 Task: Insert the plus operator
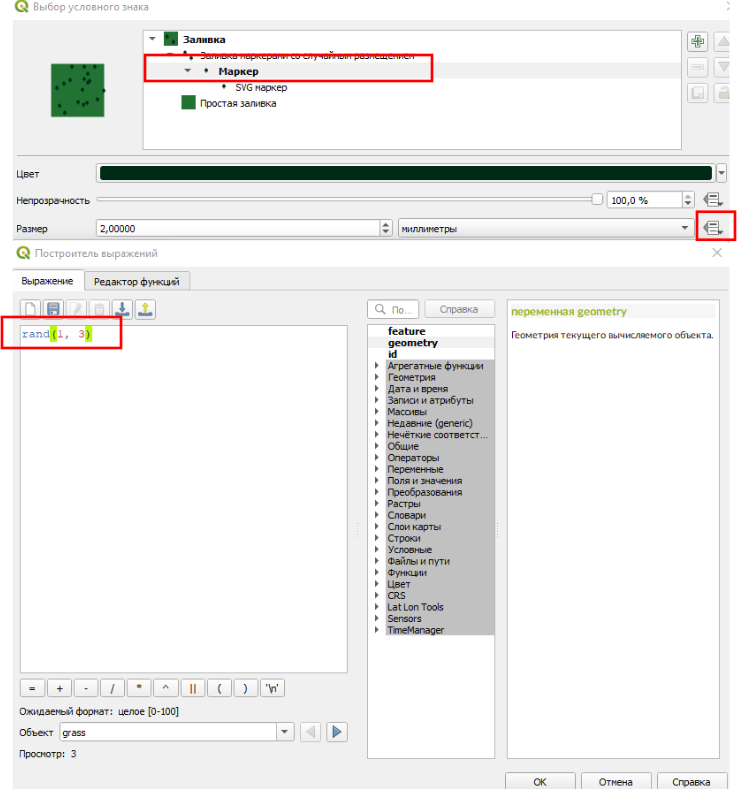(x=59, y=688)
